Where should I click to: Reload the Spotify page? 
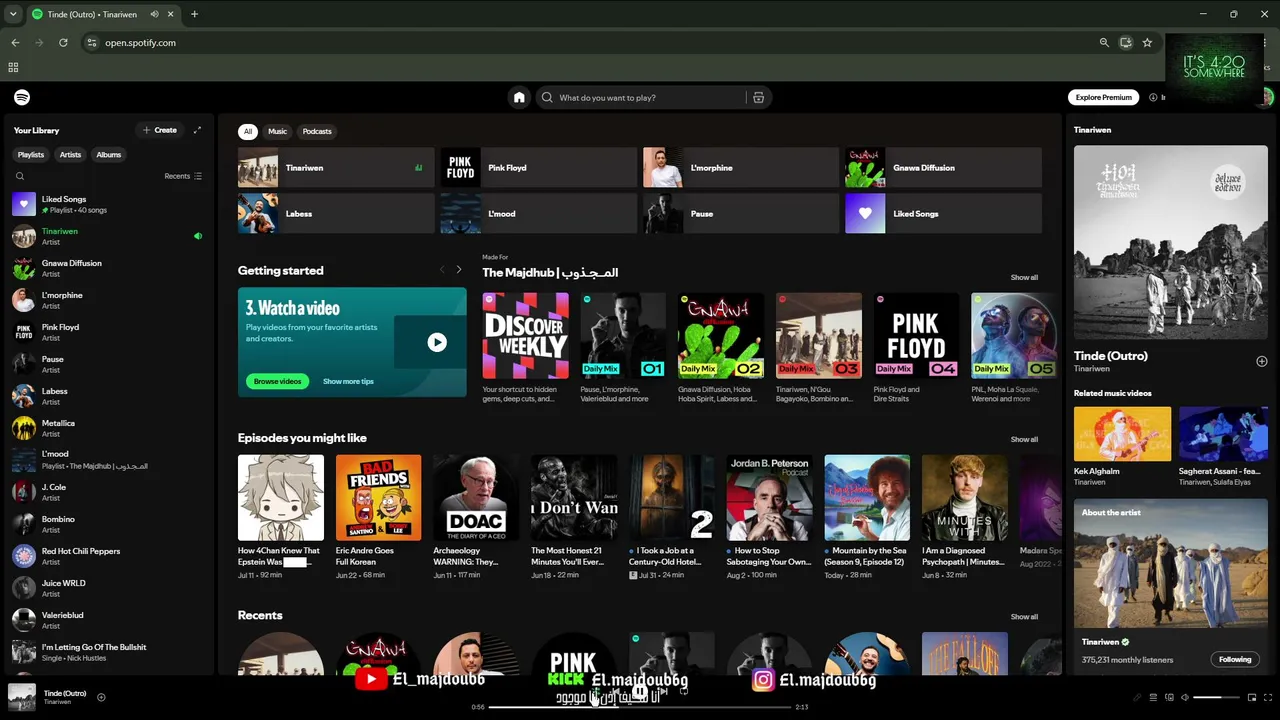pyautogui.click(x=63, y=43)
